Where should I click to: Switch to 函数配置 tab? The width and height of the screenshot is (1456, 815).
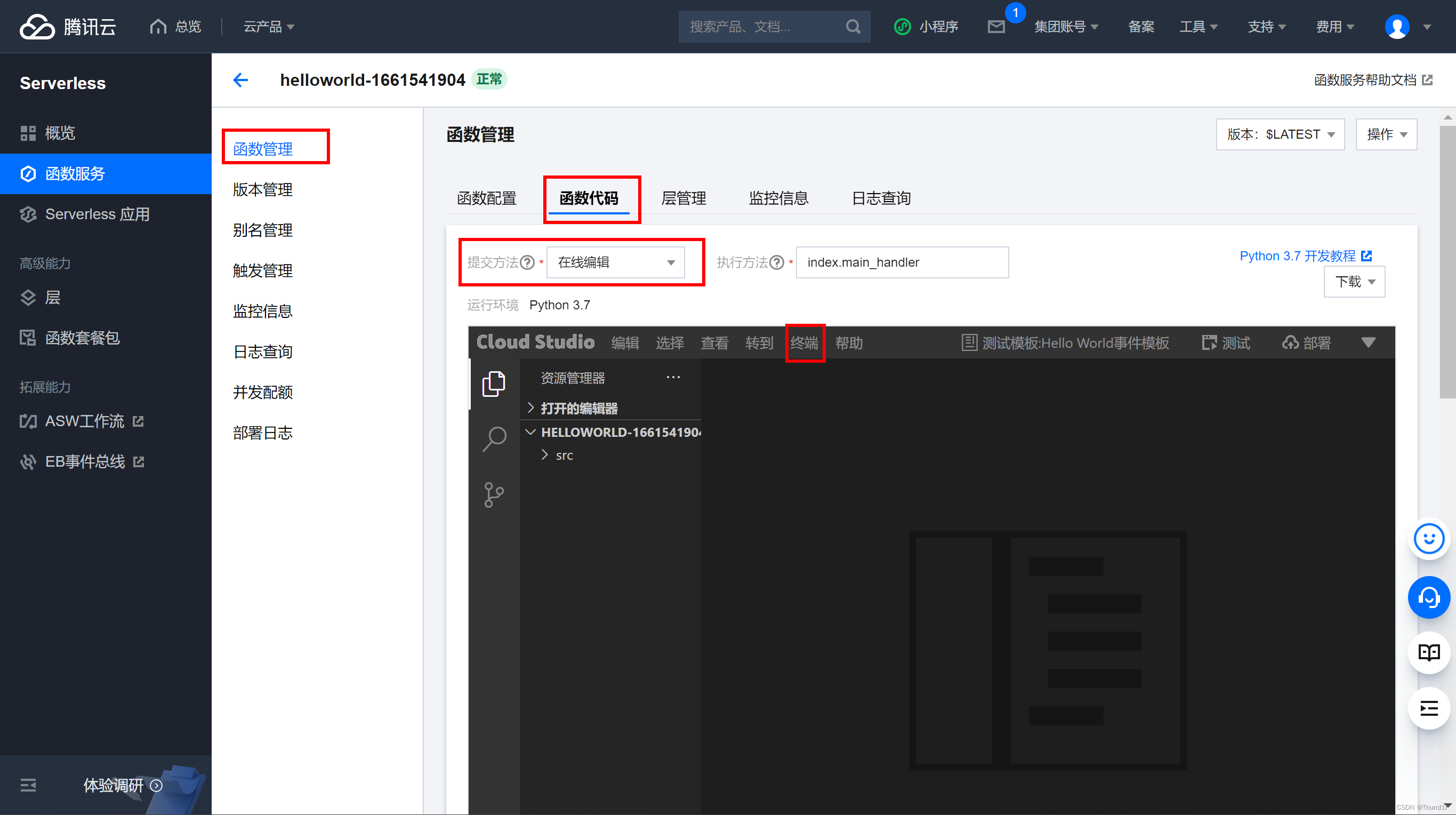pos(487,198)
